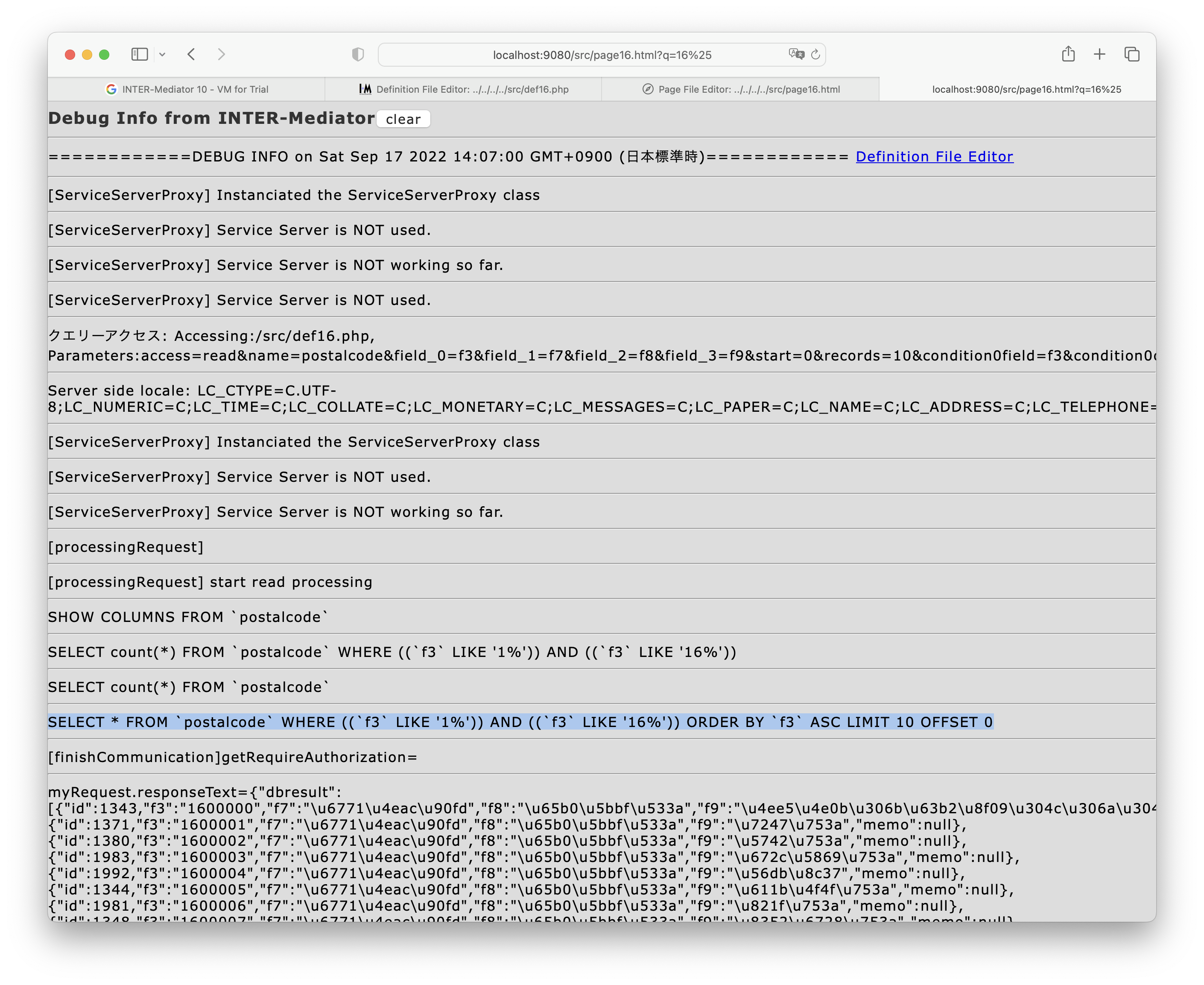Click the 'Debug Info from INTER-Mediator' heading
Image resolution: width=1204 pixels, height=985 pixels.
211,118
